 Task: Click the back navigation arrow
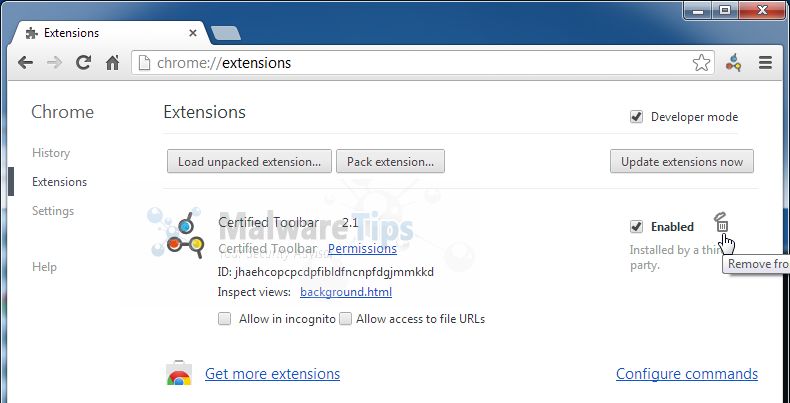[26, 62]
